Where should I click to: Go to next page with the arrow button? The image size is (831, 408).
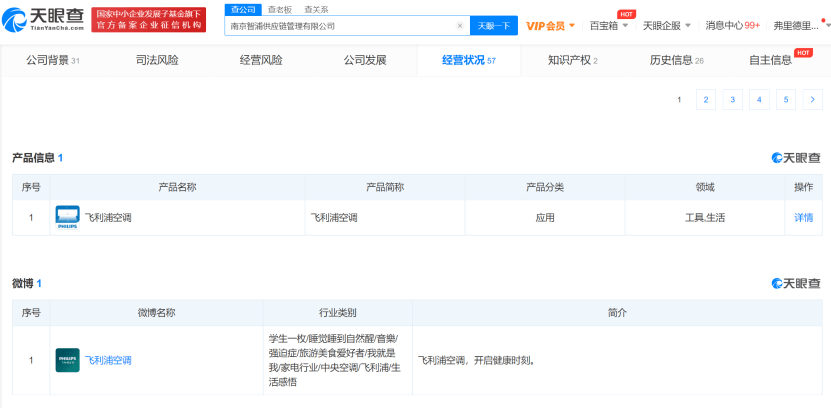[x=812, y=100]
